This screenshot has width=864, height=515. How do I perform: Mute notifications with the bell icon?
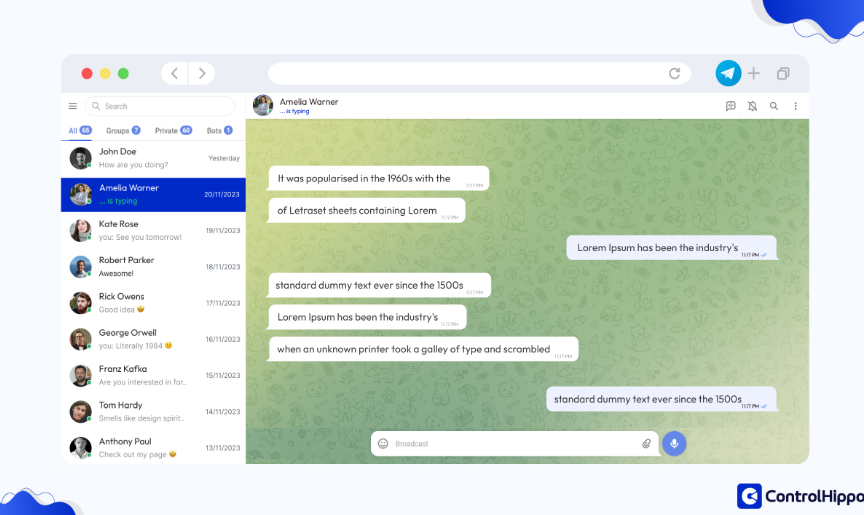point(752,106)
